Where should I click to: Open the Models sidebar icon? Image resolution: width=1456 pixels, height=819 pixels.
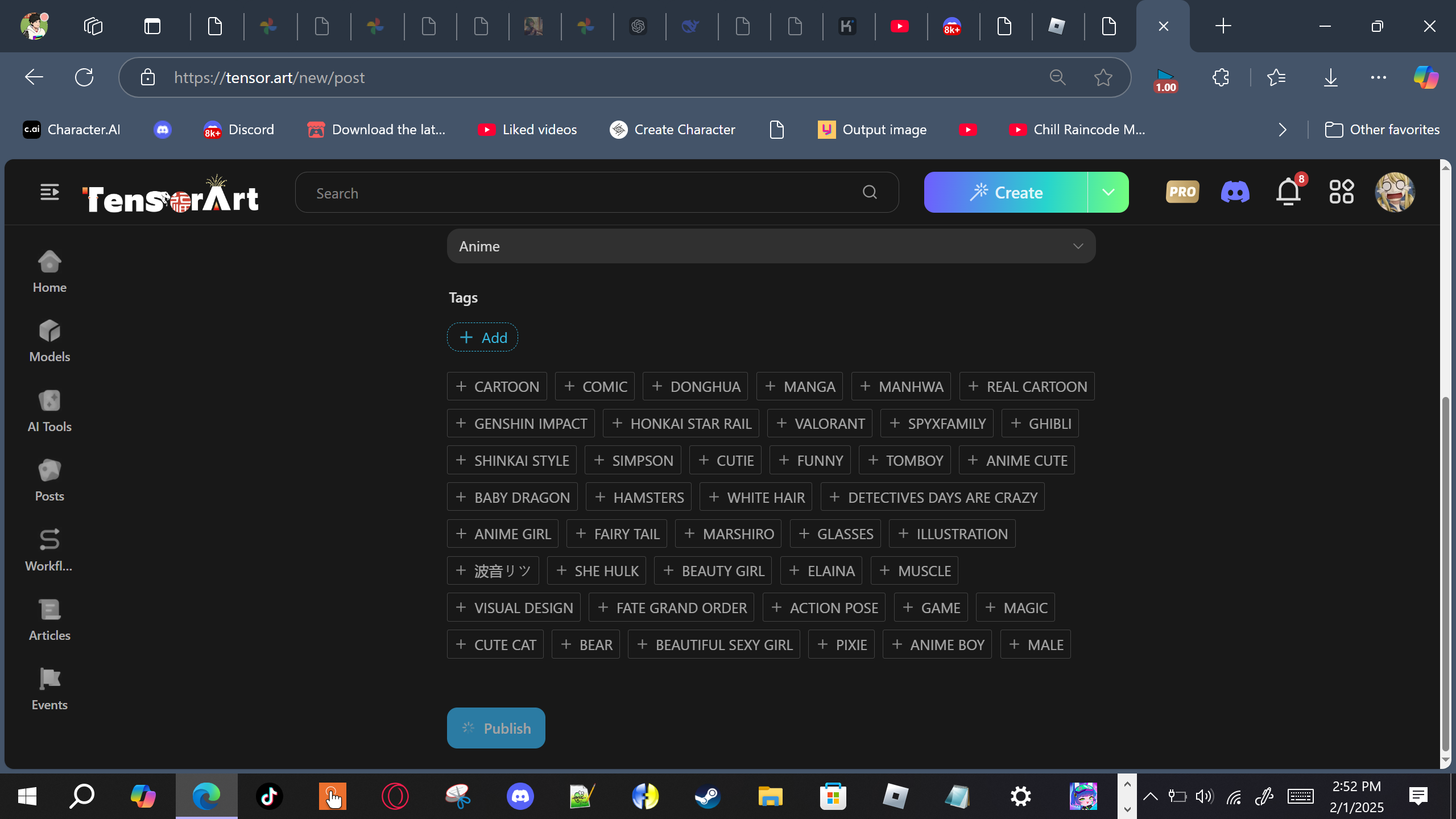49,341
